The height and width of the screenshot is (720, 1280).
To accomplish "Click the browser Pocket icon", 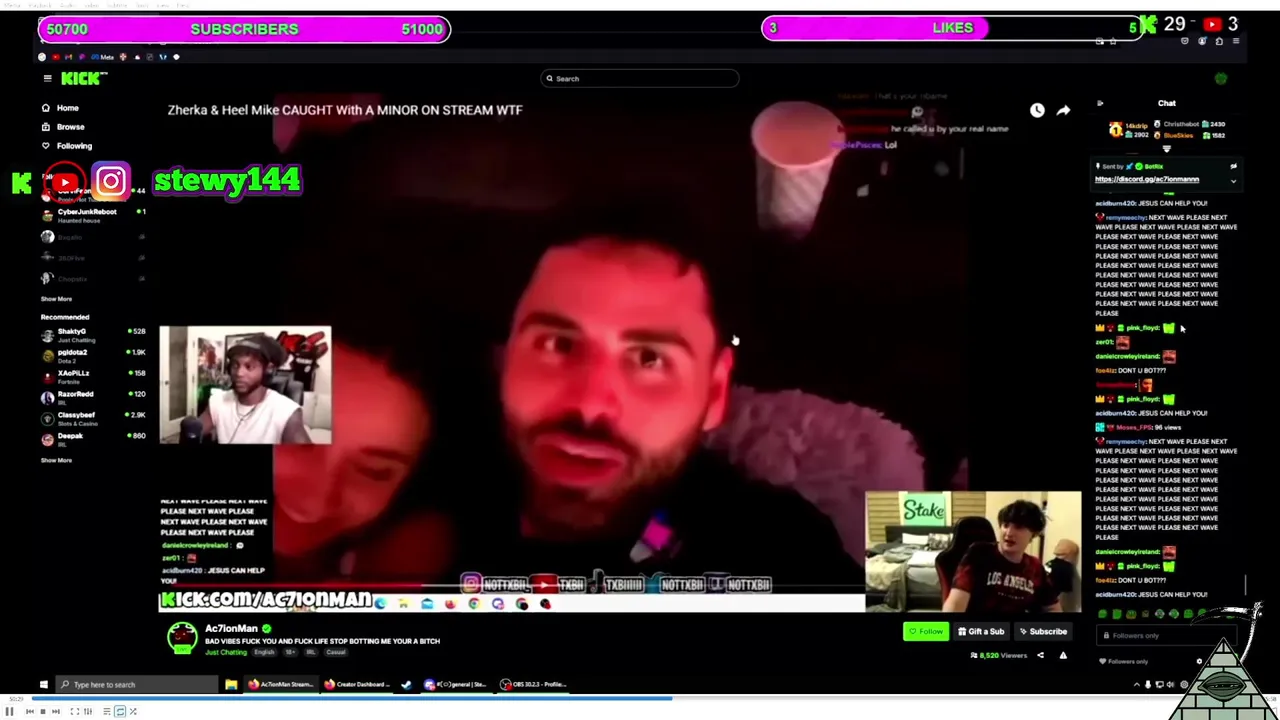I will pyautogui.click(x=1185, y=41).
